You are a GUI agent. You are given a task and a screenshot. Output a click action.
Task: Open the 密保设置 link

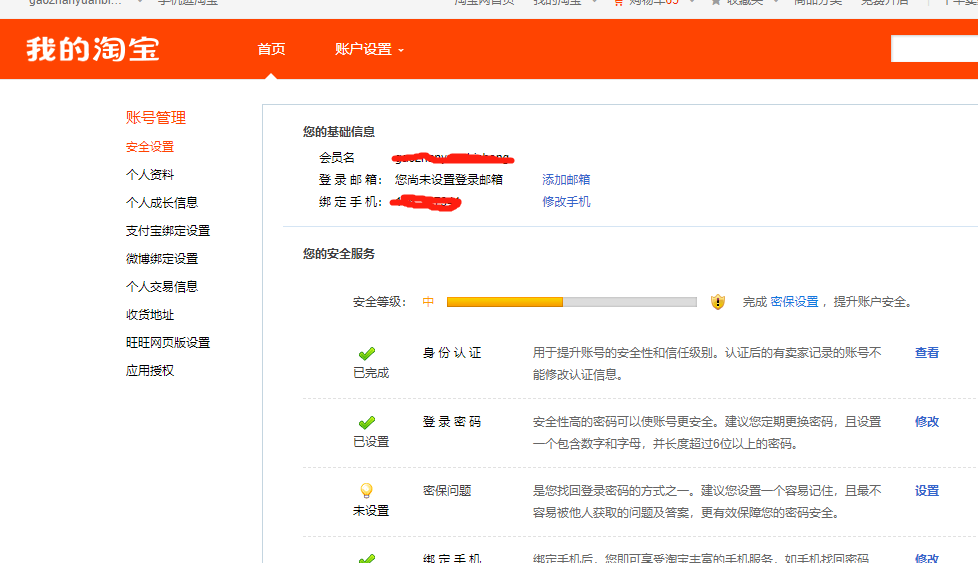point(794,302)
